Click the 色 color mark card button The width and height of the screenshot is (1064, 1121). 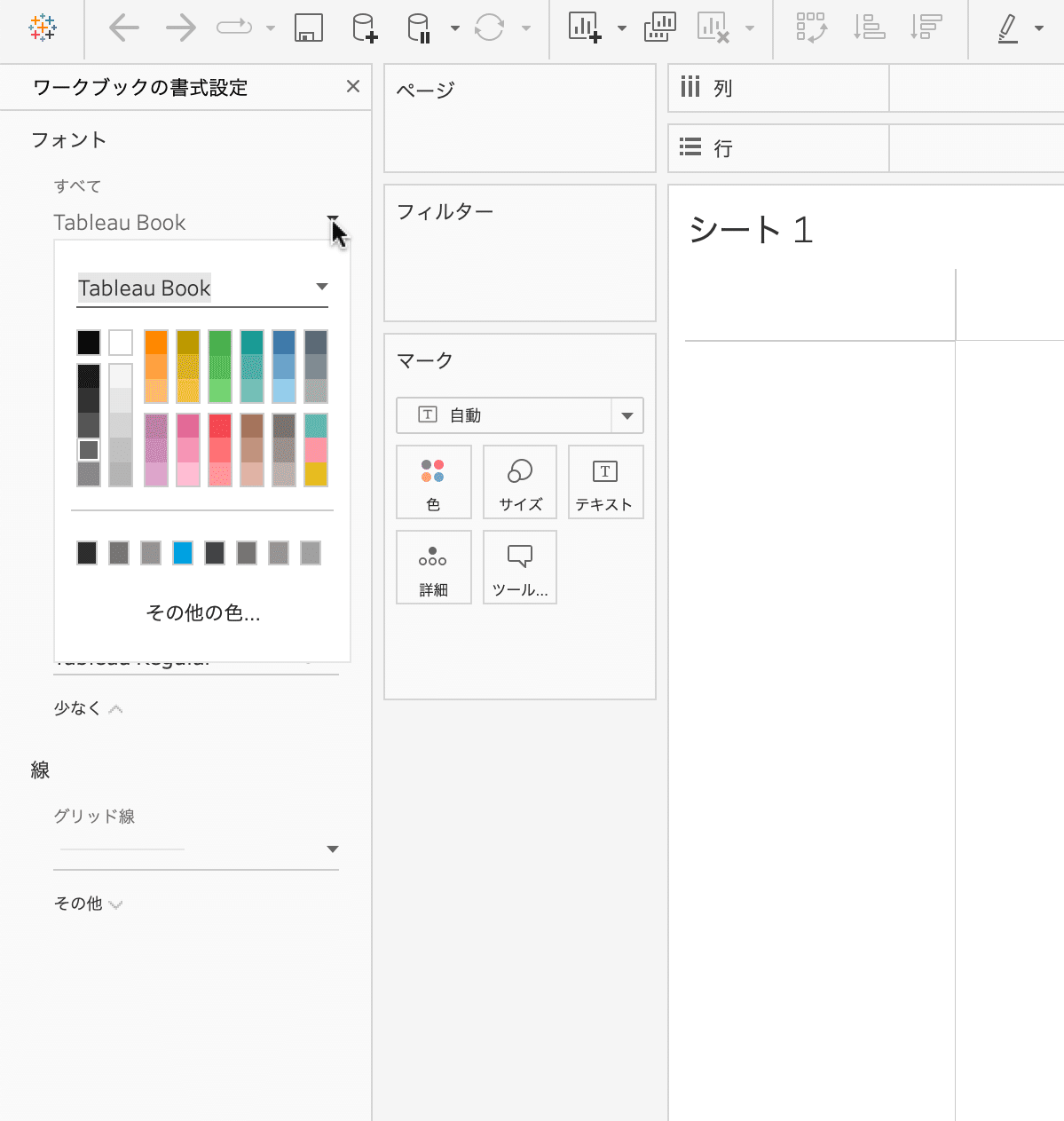click(x=433, y=482)
